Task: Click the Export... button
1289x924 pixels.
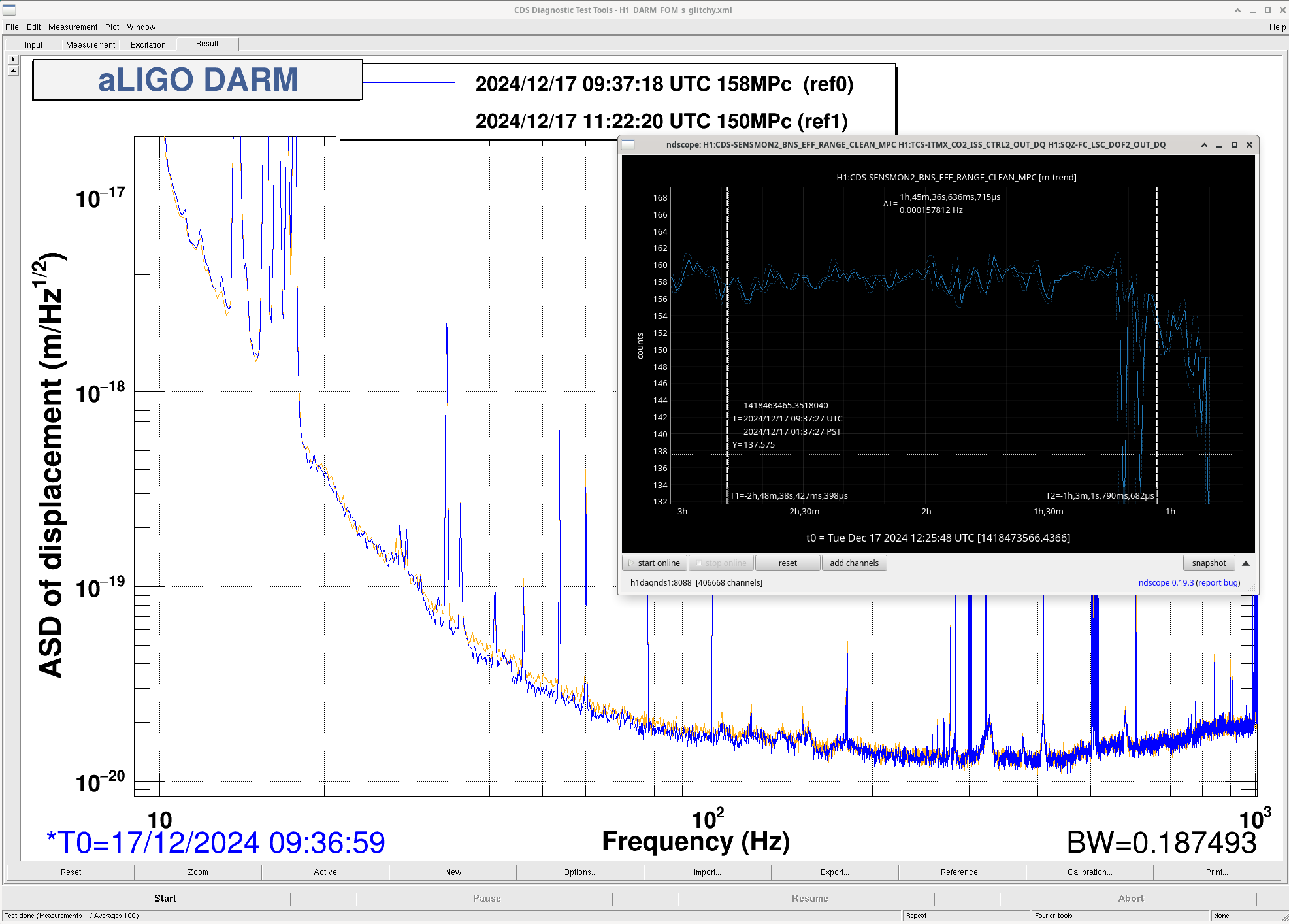Action: click(x=835, y=872)
